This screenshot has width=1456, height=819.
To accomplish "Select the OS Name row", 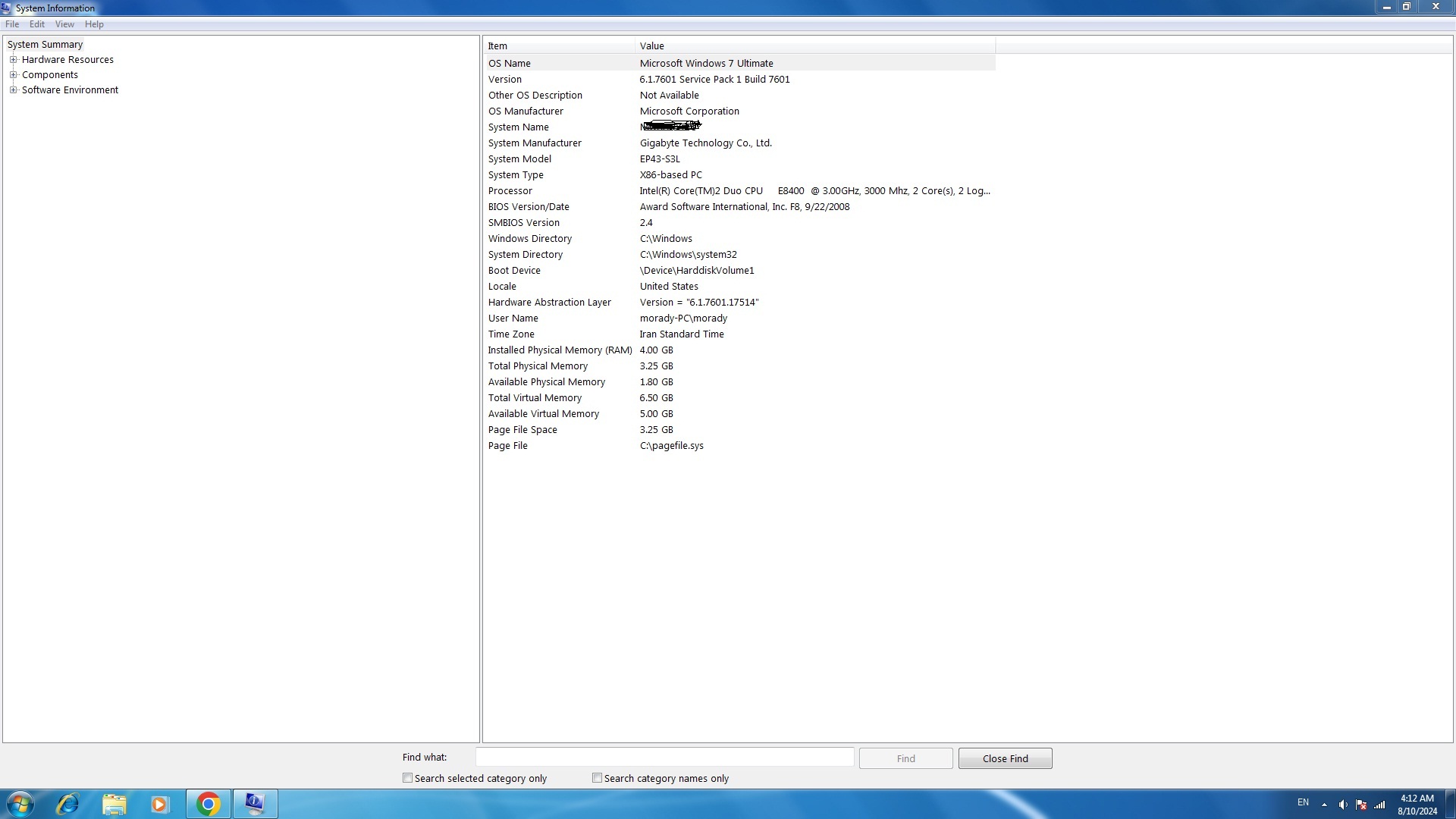I will [x=740, y=64].
